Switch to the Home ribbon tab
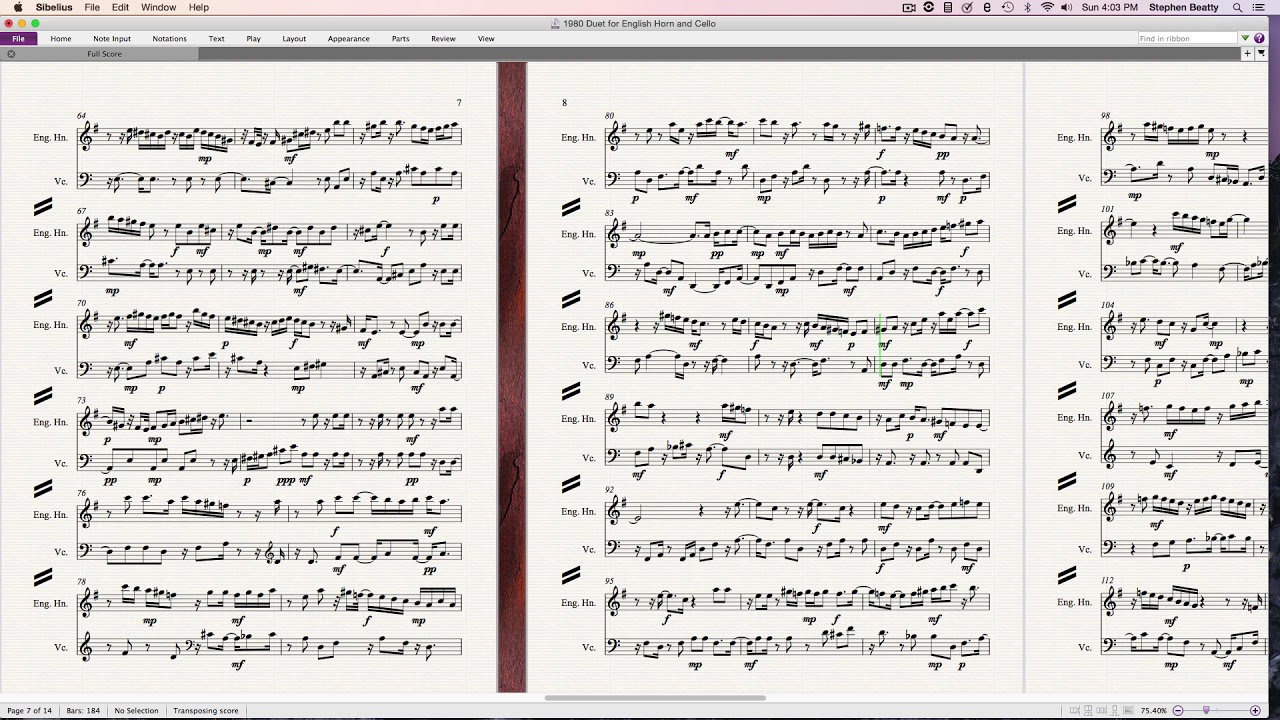 [x=61, y=38]
